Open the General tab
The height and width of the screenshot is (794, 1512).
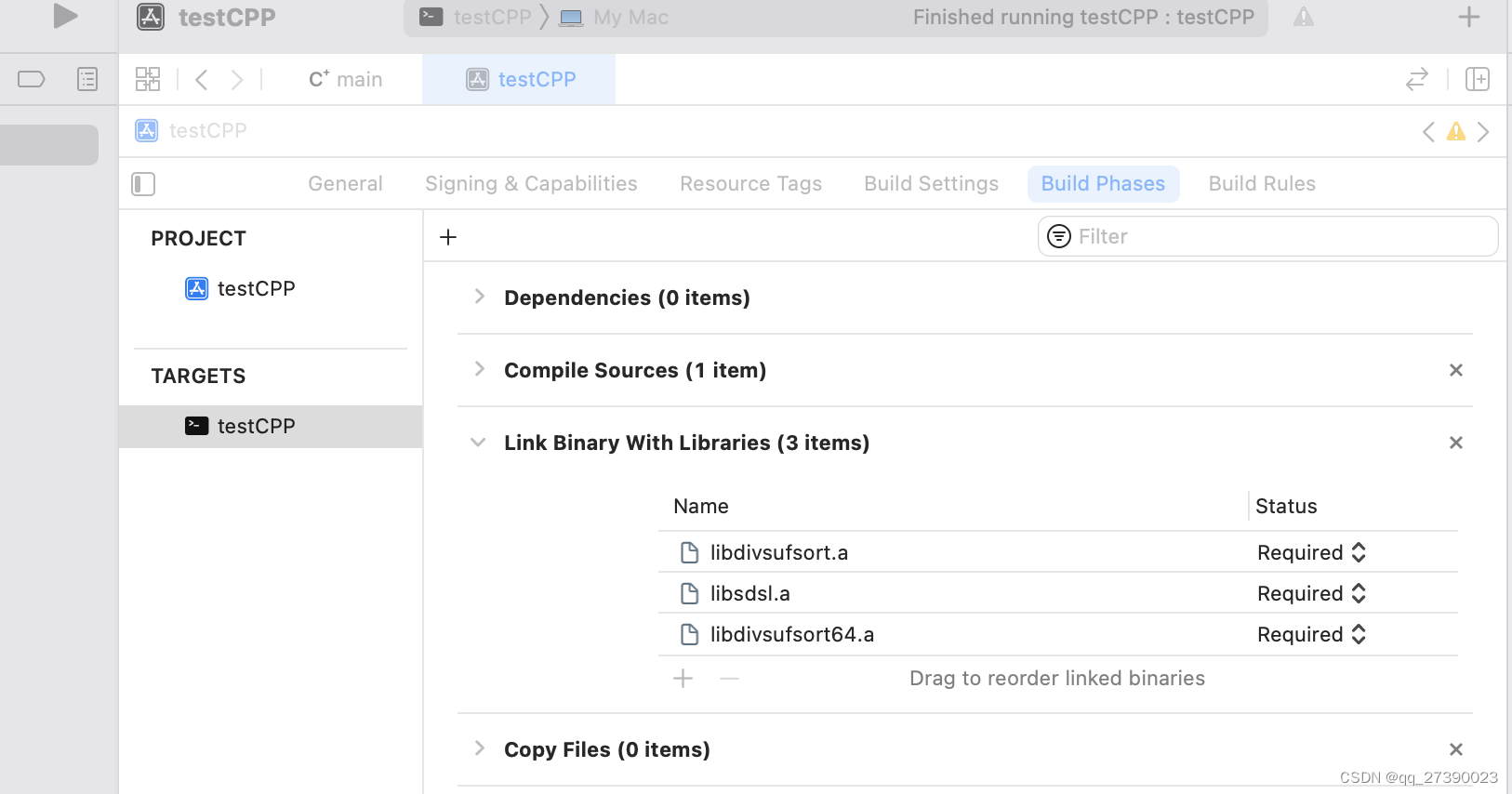pos(345,183)
